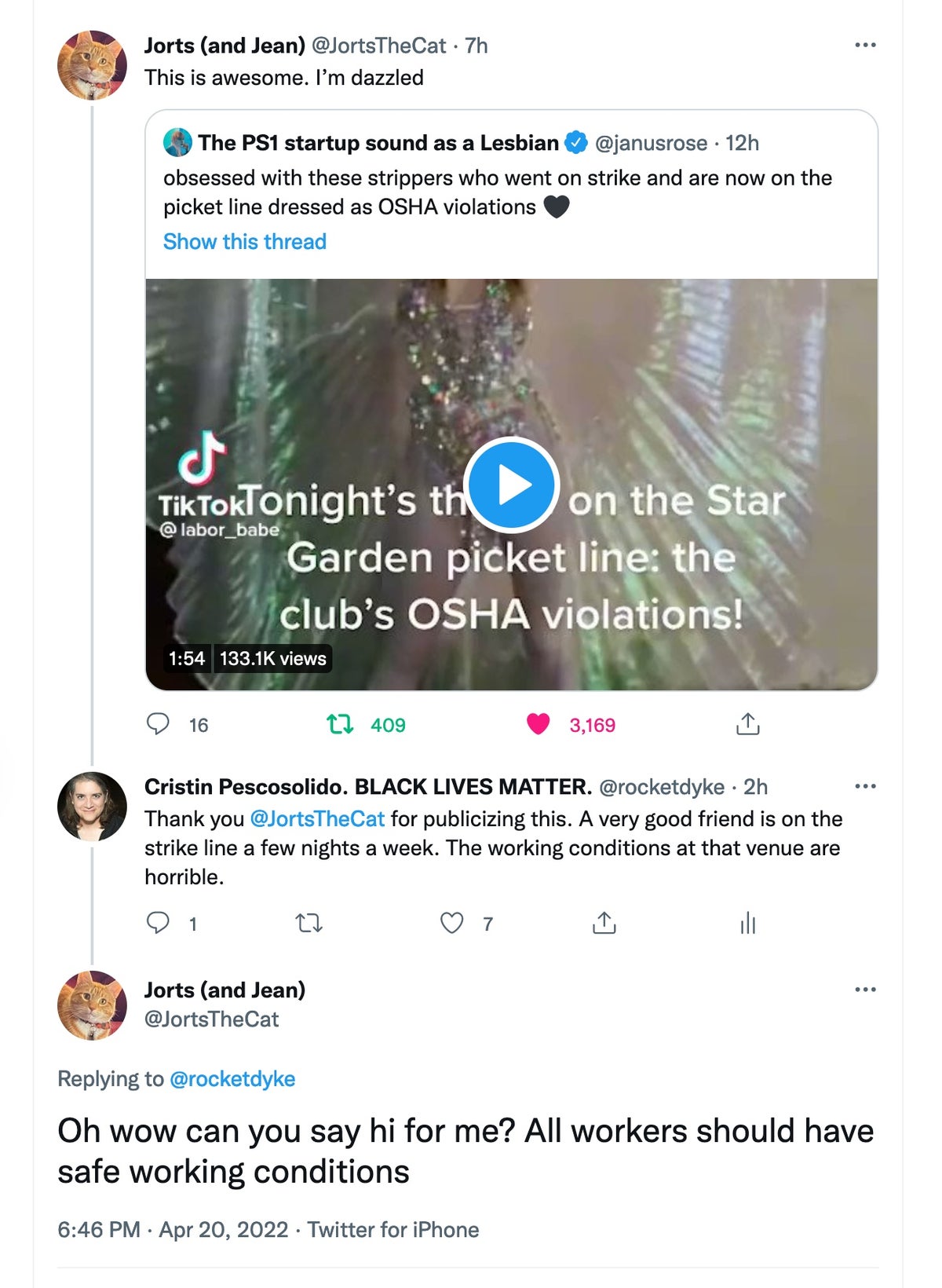The image size is (942, 1288).
Task: Reply to Cristin Pescosolido's tweet
Action: [x=159, y=923]
